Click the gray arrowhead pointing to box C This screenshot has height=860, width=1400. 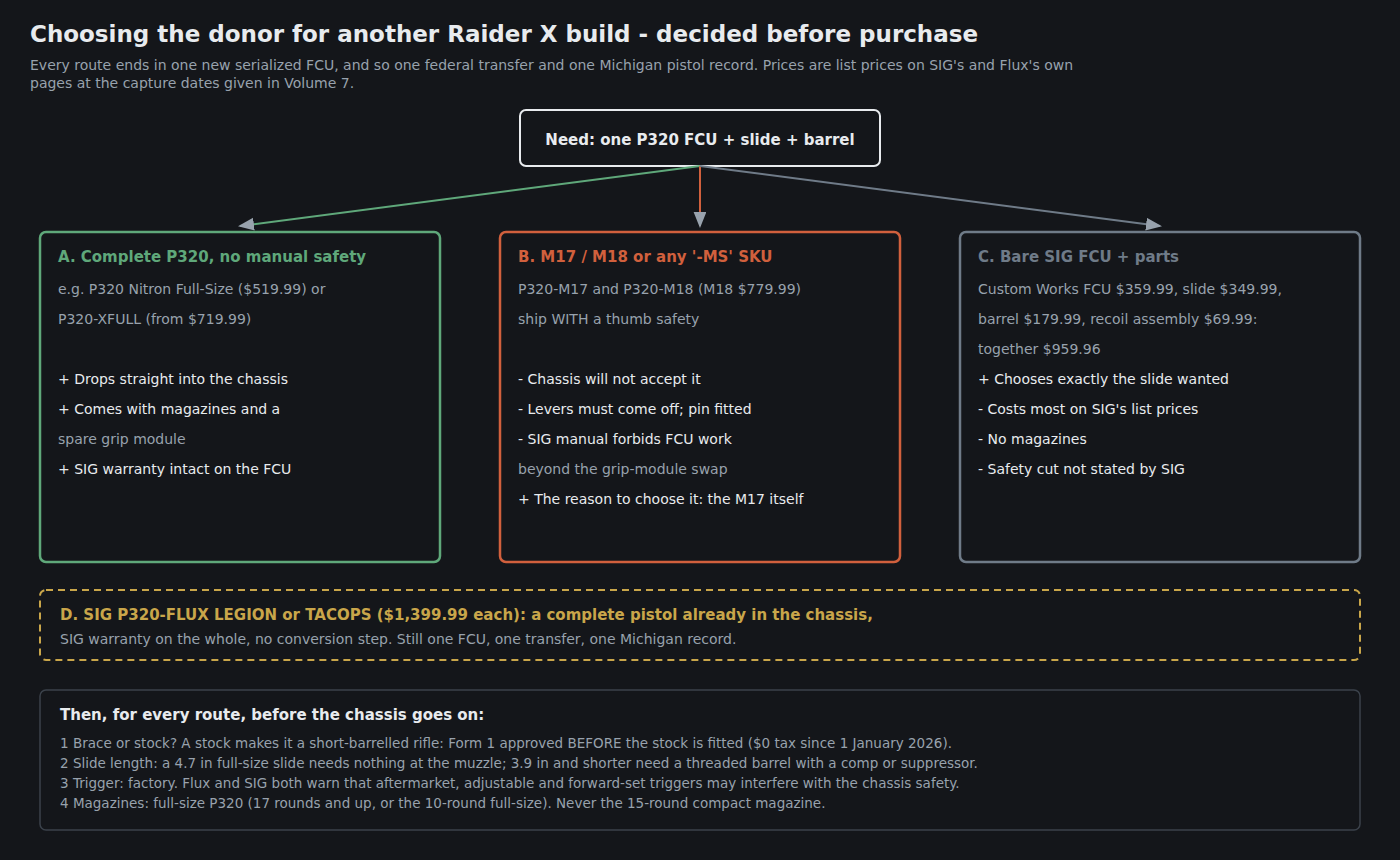[1152, 224]
